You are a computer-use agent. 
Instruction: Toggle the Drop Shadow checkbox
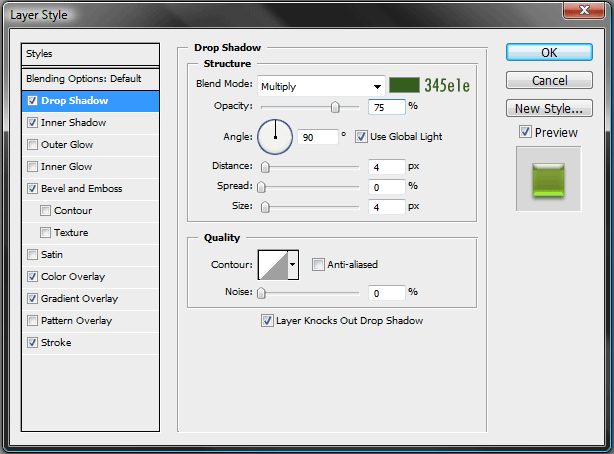[x=33, y=101]
